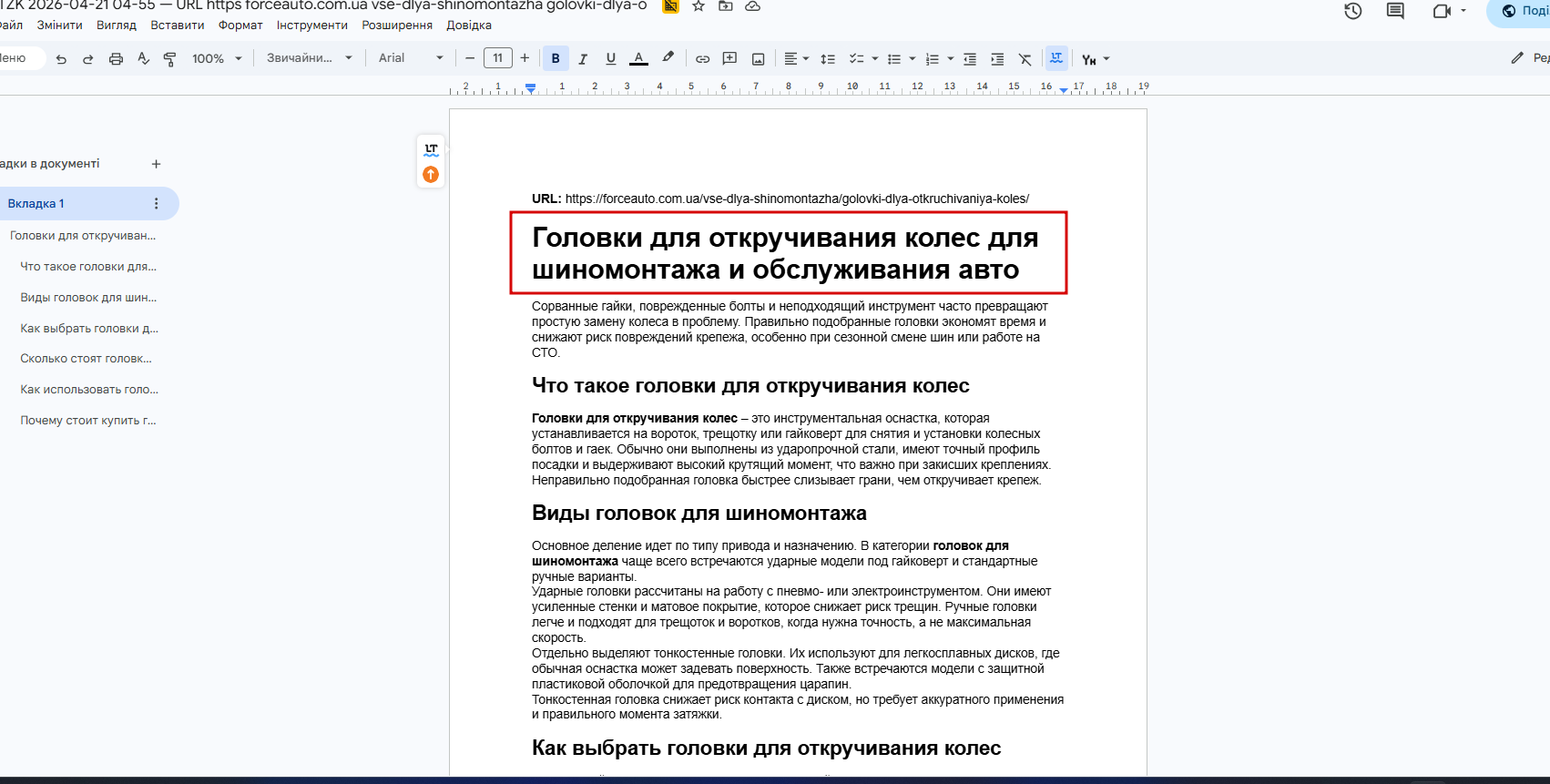Image resolution: width=1550 pixels, height=784 pixels.
Task: View the cloud save status
Action: tap(752, 5)
